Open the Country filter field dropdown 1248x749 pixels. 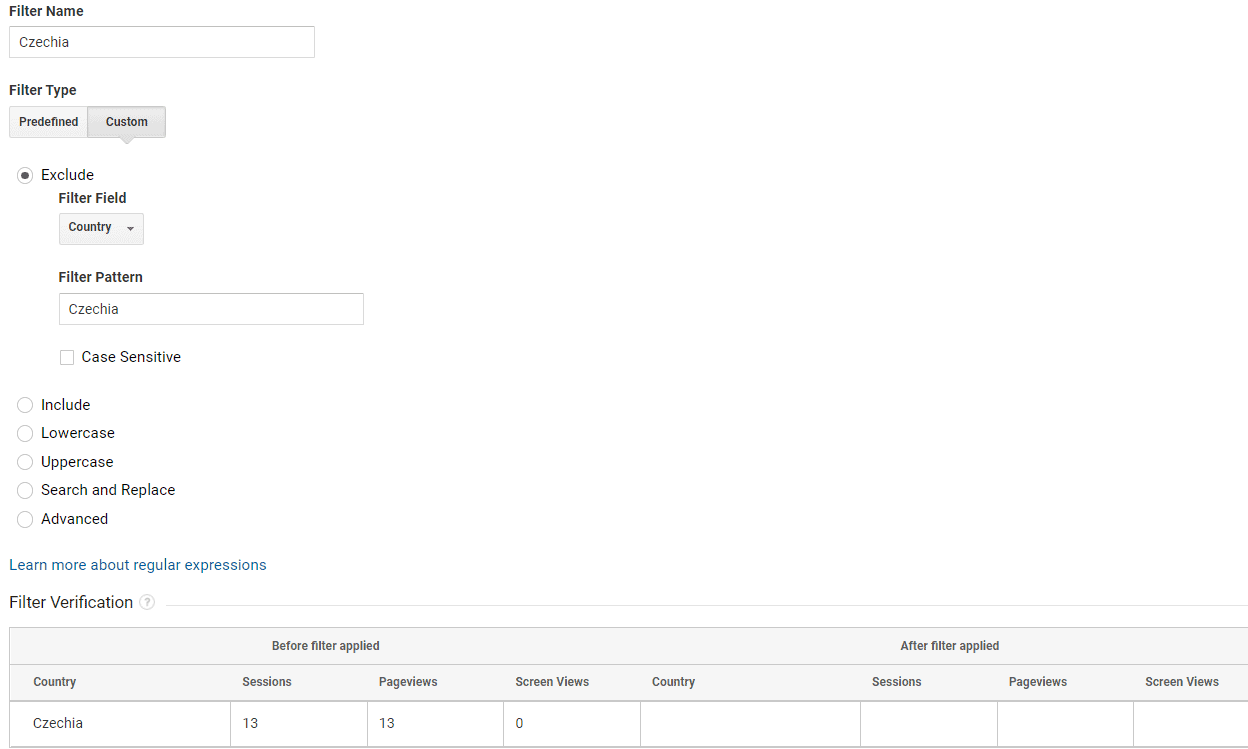(101, 228)
